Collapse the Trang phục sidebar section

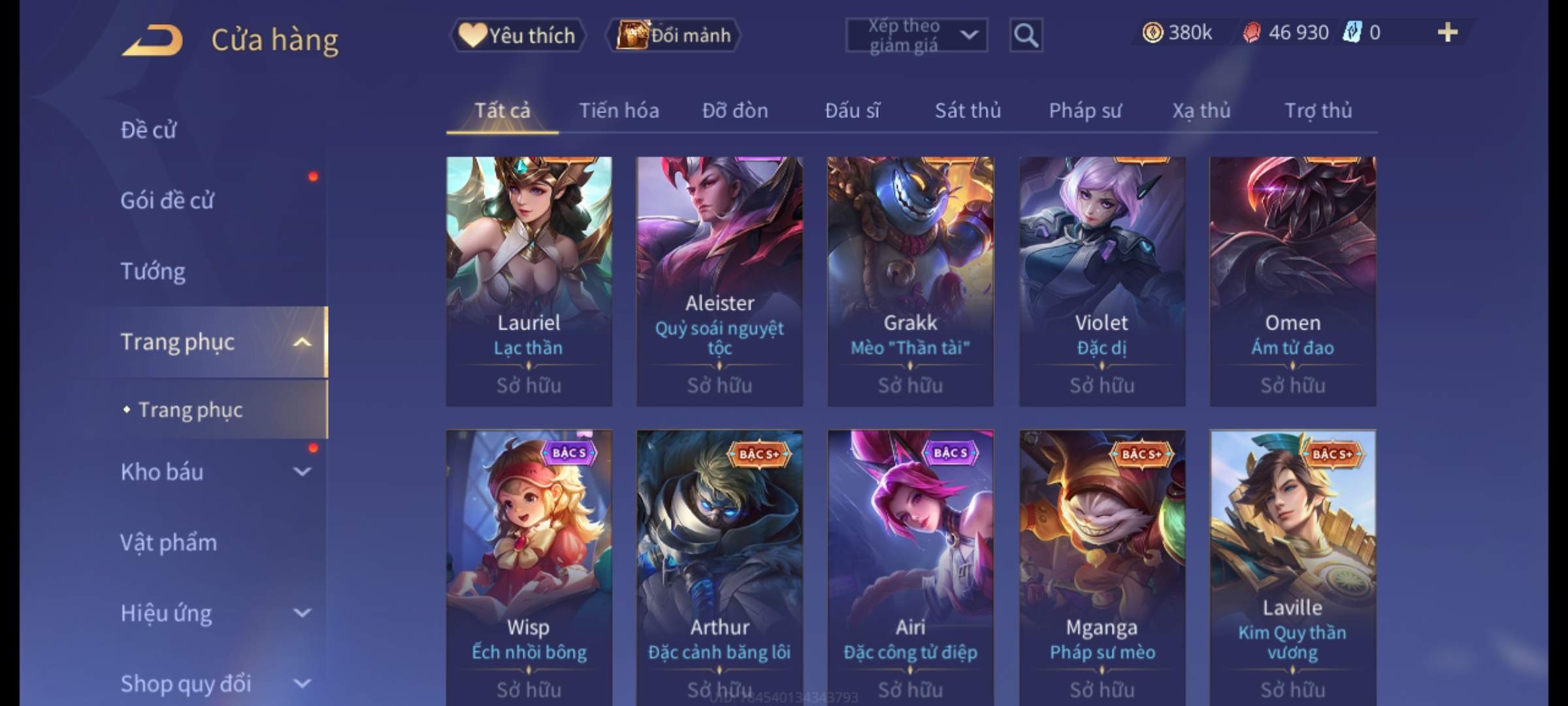[302, 342]
